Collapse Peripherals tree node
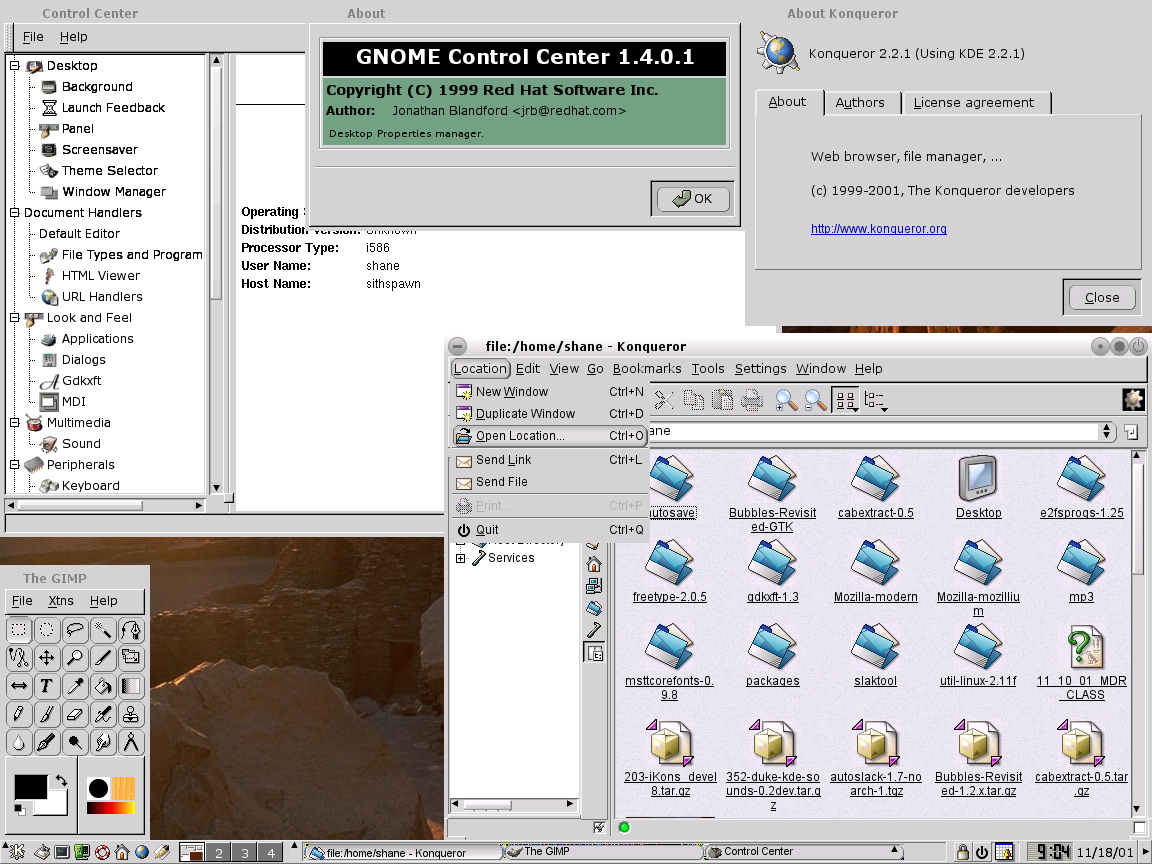 14,464
